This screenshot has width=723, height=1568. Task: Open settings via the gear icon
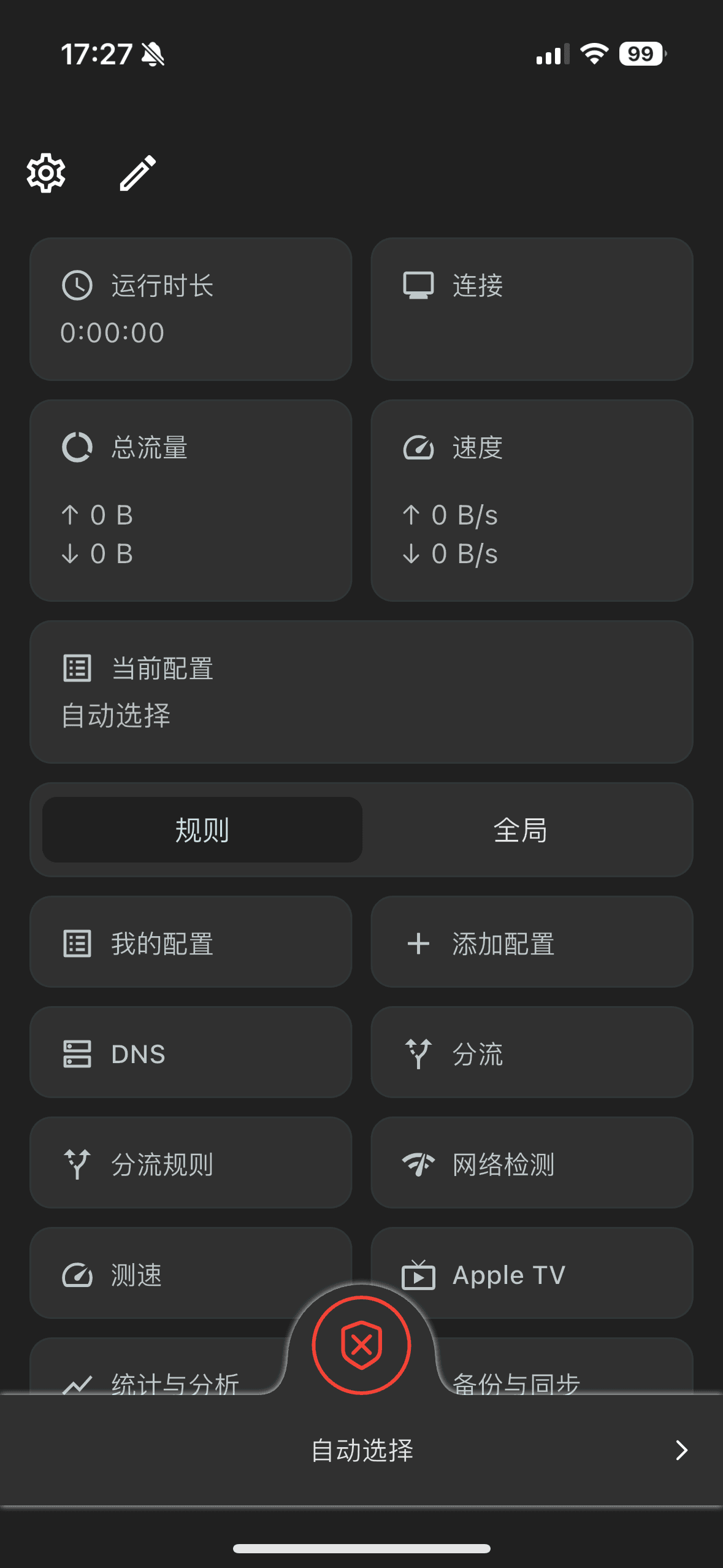click(x=46, y=173)
